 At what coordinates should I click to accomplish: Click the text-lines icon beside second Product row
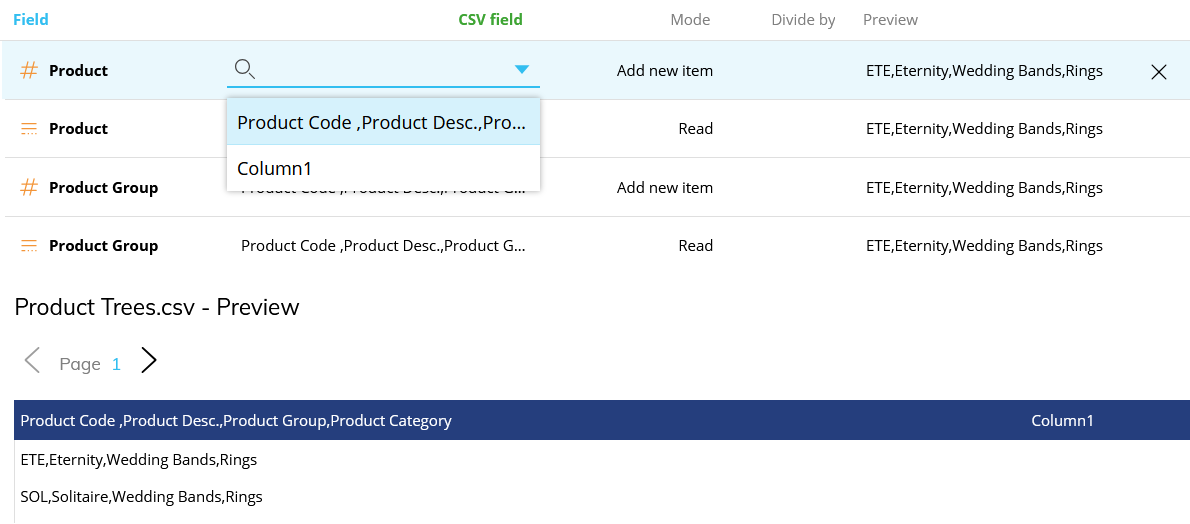tap(29, 129)
